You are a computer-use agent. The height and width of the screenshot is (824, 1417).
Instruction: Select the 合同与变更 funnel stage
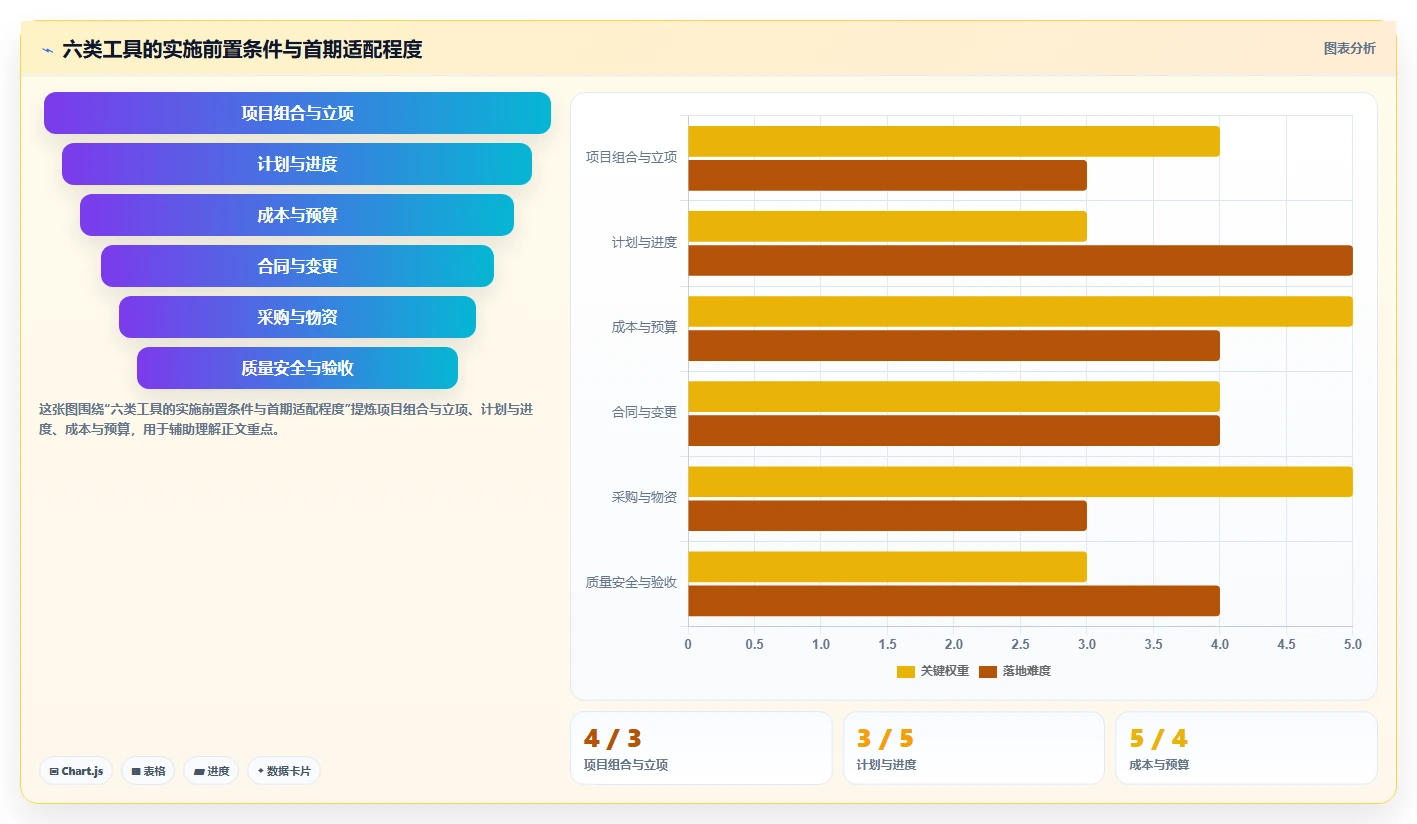pos(297,266)
